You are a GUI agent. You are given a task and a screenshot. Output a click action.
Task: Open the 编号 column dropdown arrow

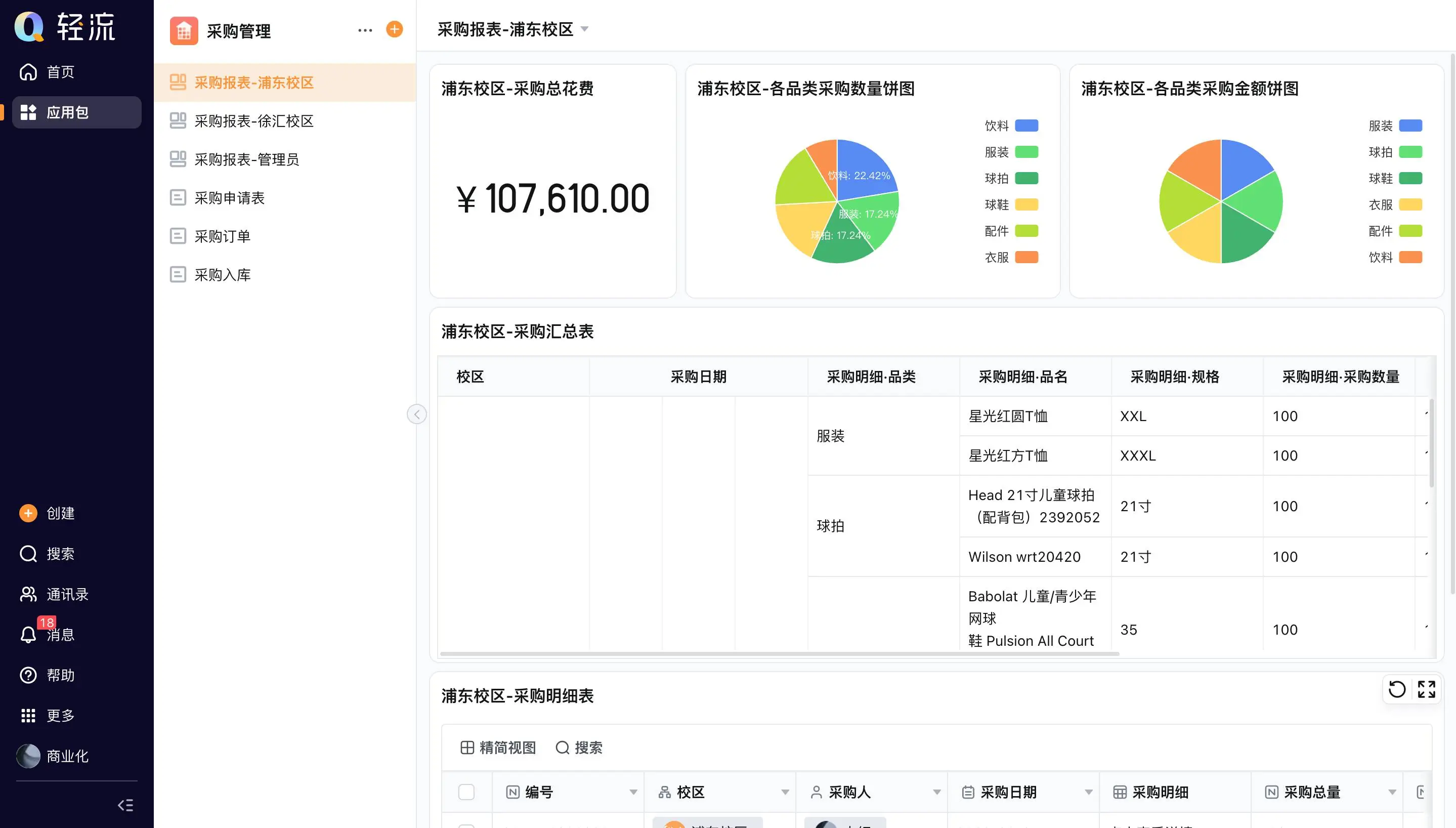coord(633,792)
